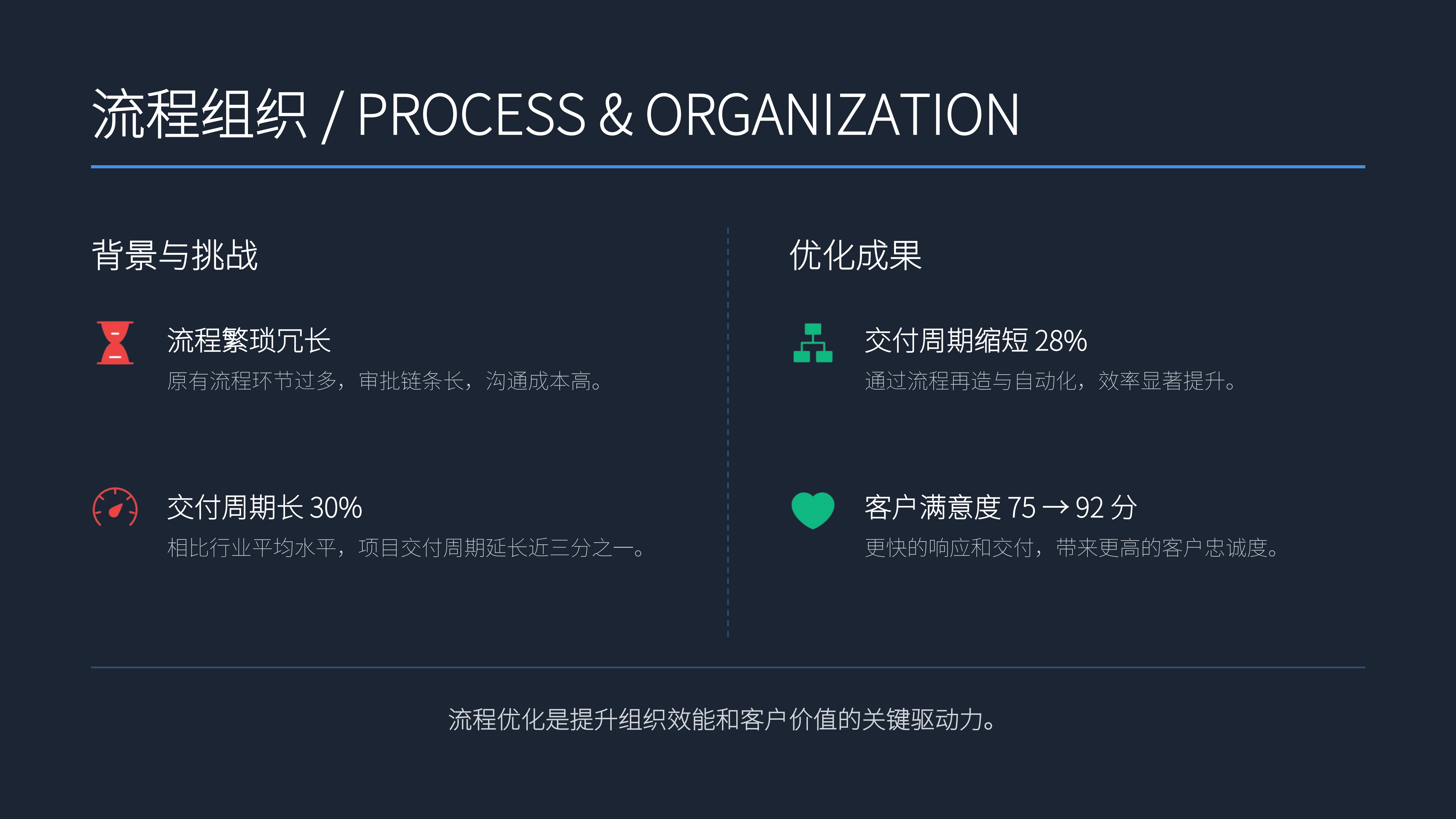1456x819 pixels.
Task: Click the red speedometer gauge icon
Action: coord(115,507)
